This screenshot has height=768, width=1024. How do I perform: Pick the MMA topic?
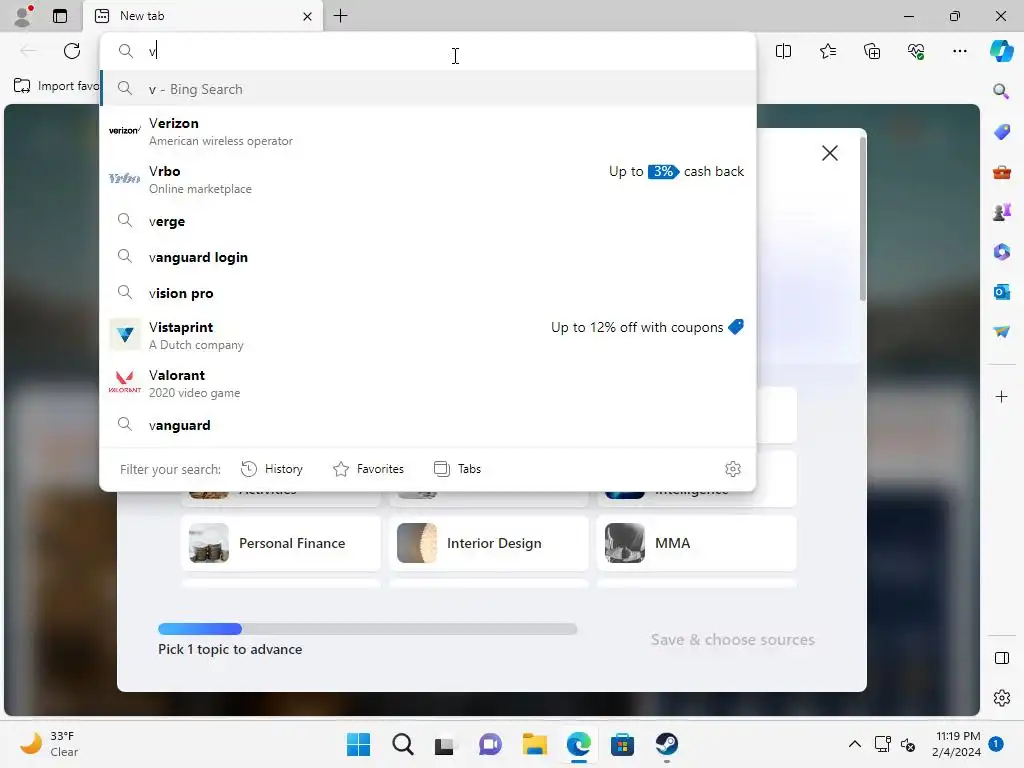tap(697, 543)
